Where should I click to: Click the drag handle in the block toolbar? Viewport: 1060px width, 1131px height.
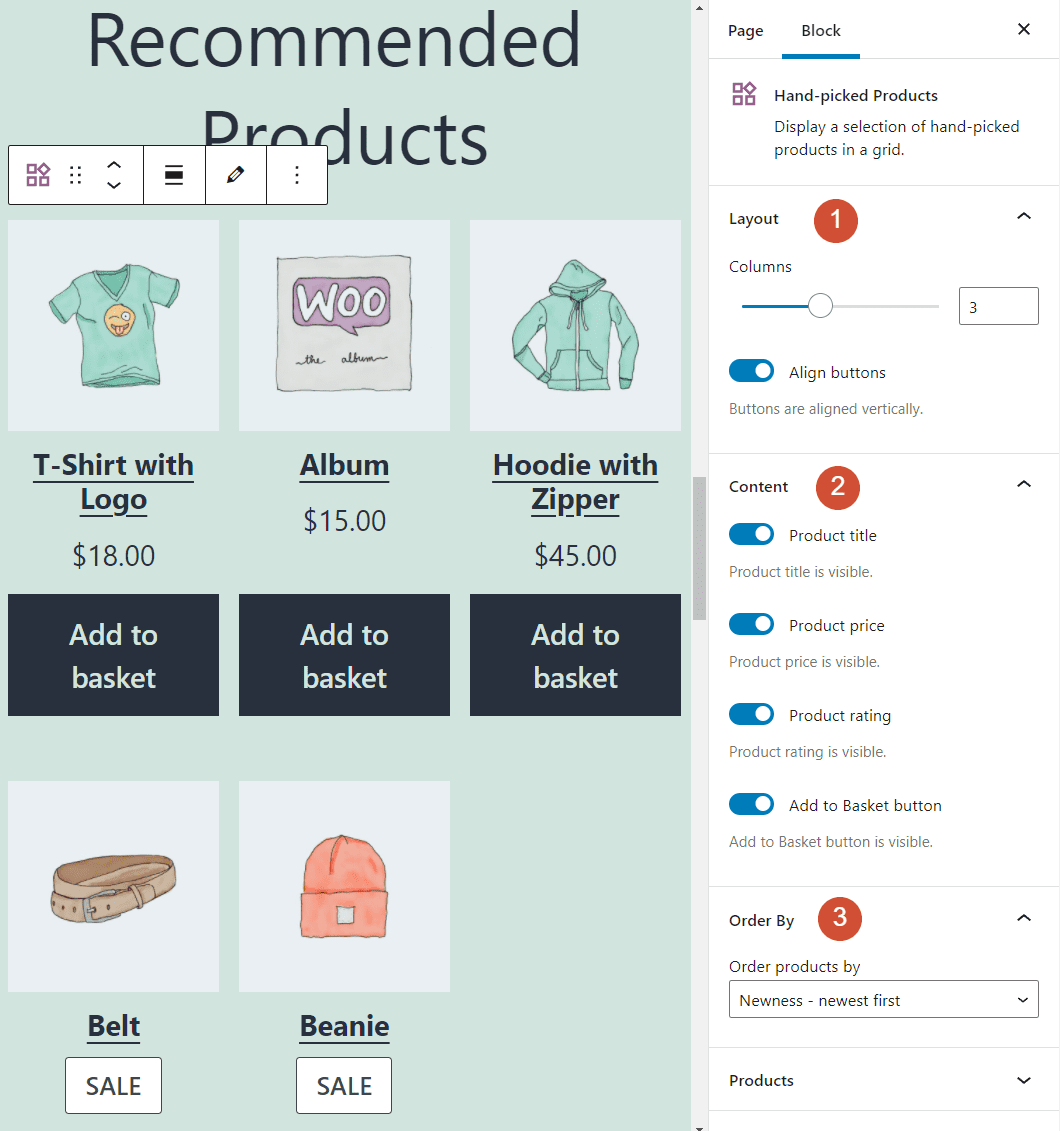[x=75, y=174]
